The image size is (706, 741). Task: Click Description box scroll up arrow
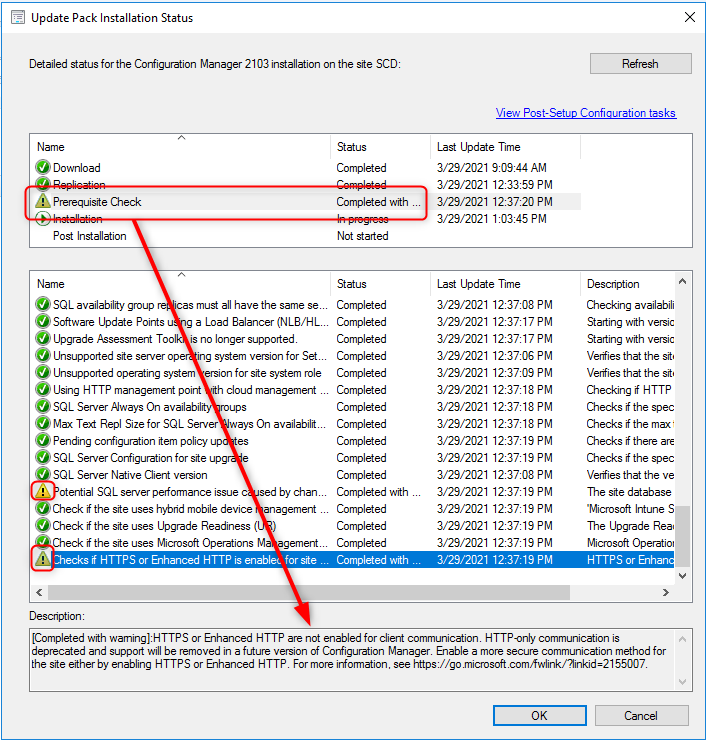(x=682, y=639)
